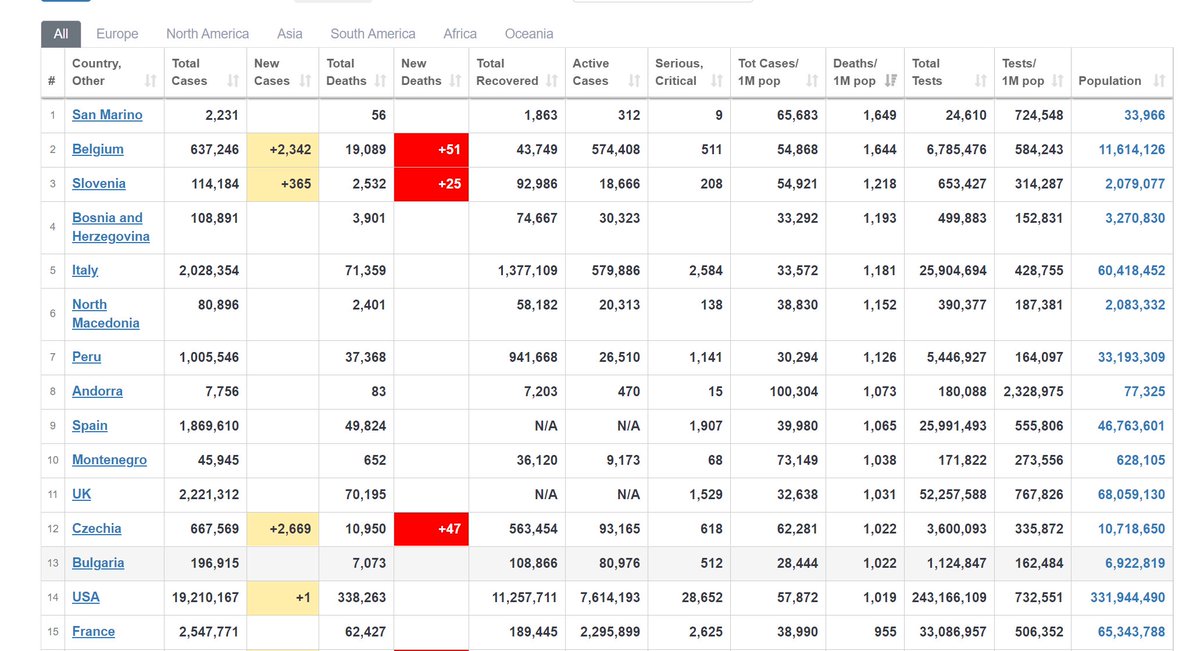Screen dimensions: 1200x651
Task: Sort by Serious, Critical column arrows
Action: [x=717, y=81]
